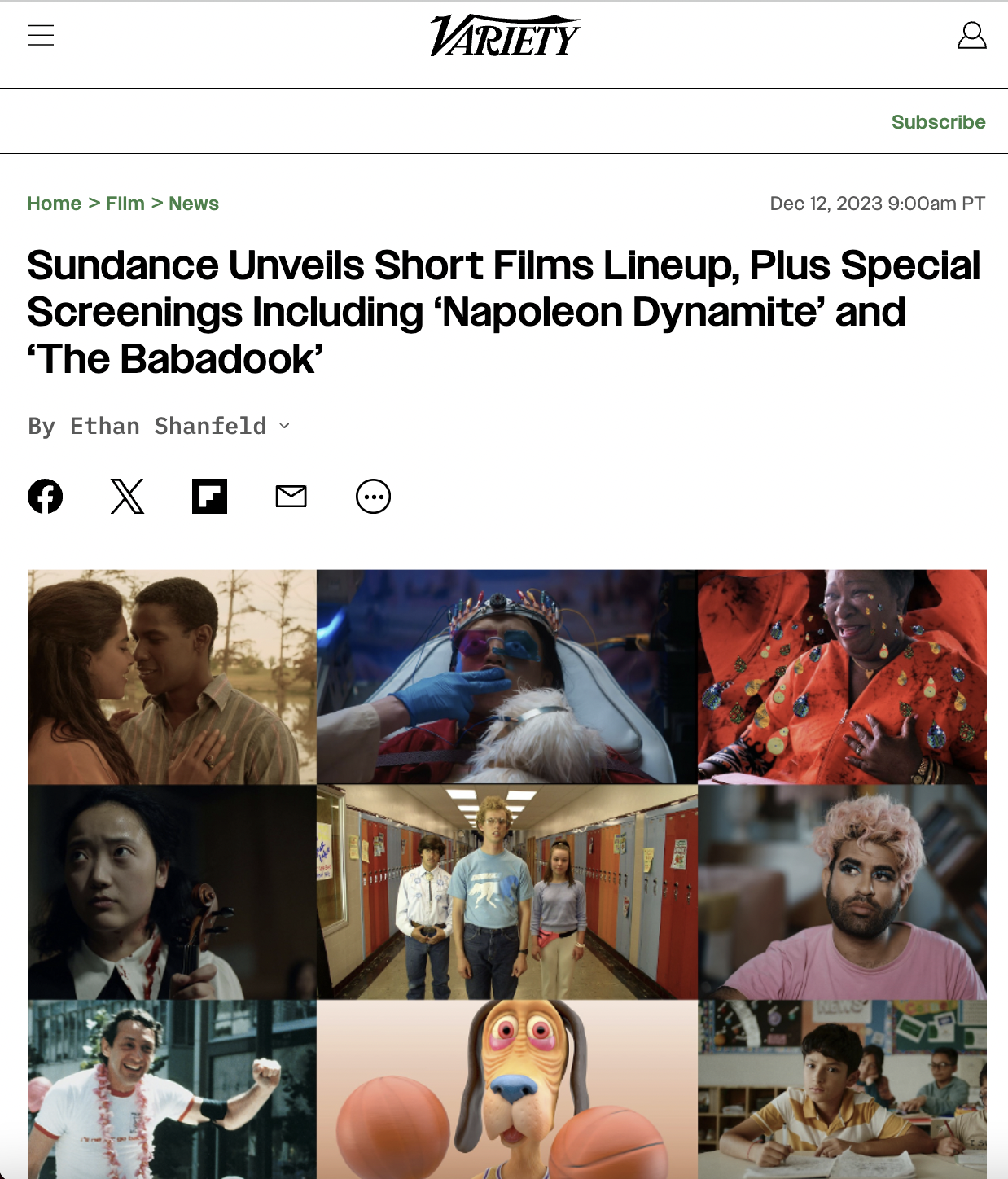The width and height of the screenshot is (1008, 1179).
Task: Click the user account profile icon
Action: [x=971, y=35]
